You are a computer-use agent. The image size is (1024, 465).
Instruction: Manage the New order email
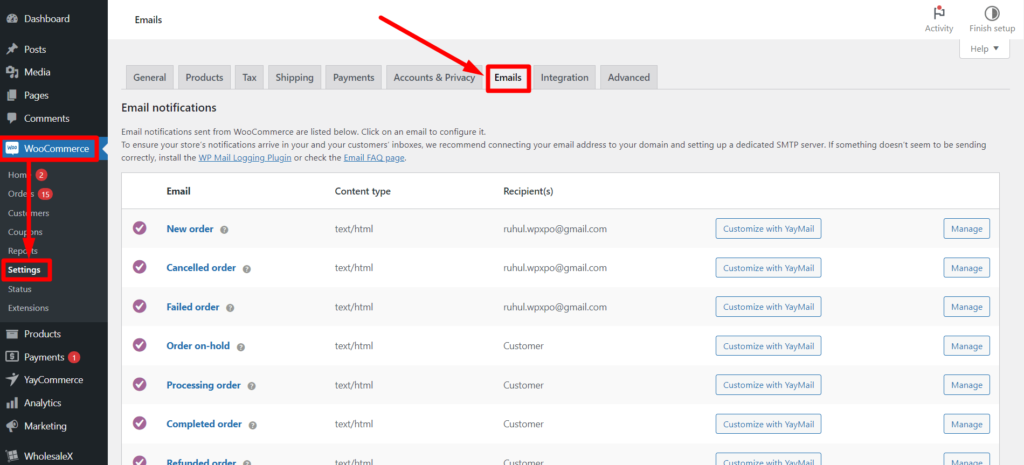[x=967, y=229]
